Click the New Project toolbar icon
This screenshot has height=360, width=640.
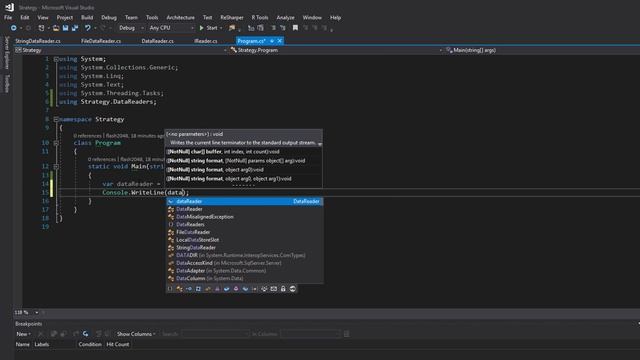point(41,28)
